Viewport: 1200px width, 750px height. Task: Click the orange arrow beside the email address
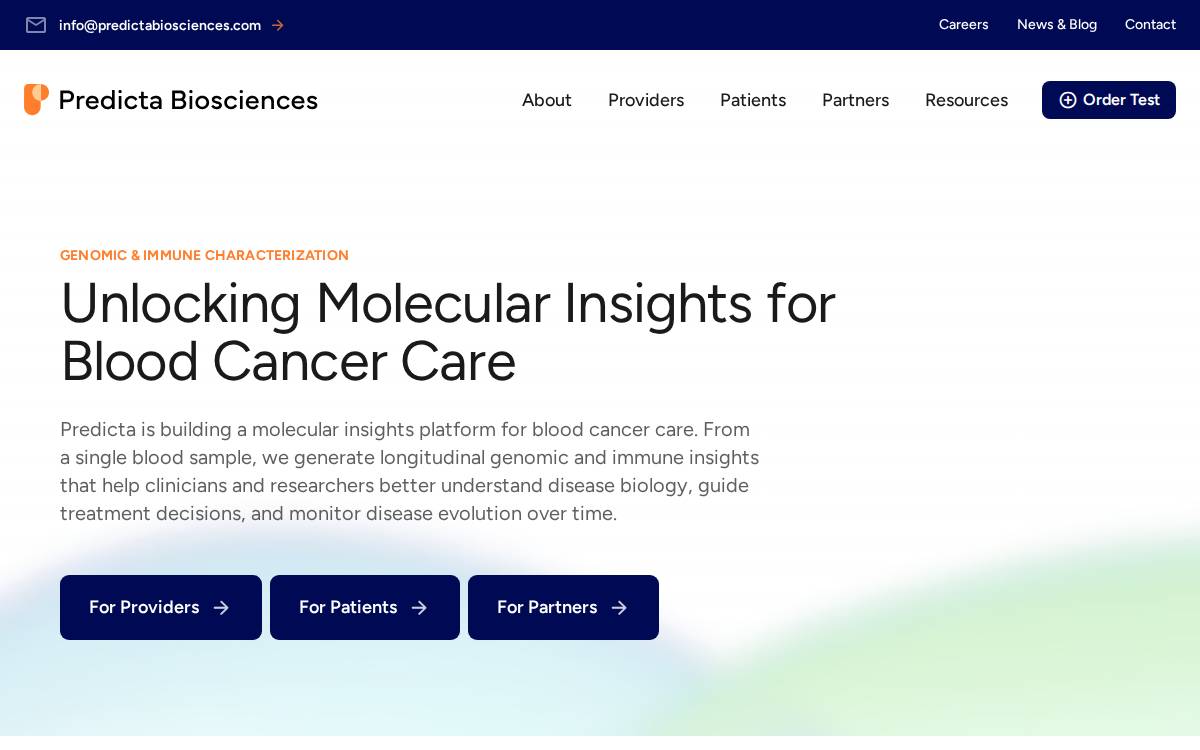click(x=278, y=25)
